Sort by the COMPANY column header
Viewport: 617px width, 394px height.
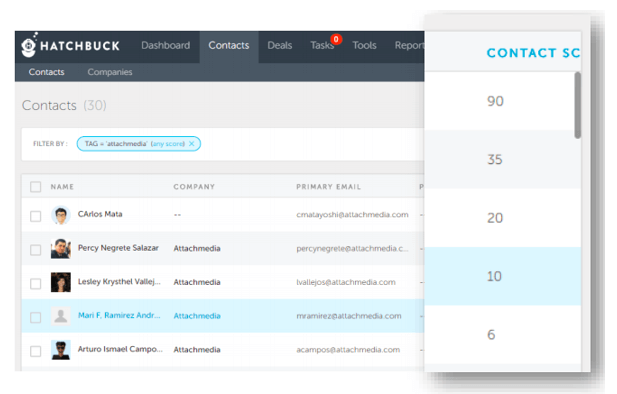[x=194, y=187]
